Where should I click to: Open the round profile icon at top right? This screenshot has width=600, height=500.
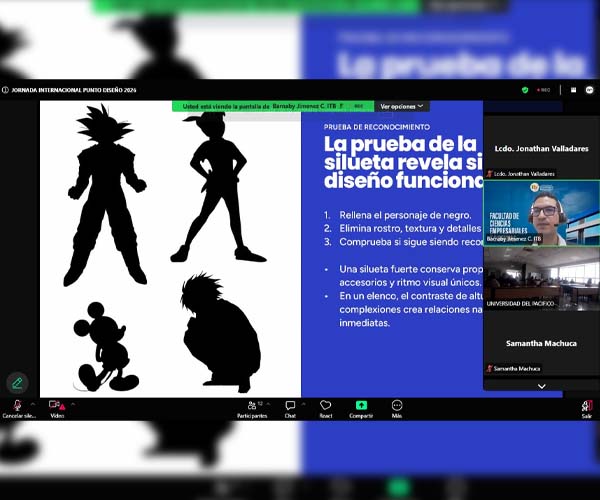pyautogui.click(x=590, y=90)
